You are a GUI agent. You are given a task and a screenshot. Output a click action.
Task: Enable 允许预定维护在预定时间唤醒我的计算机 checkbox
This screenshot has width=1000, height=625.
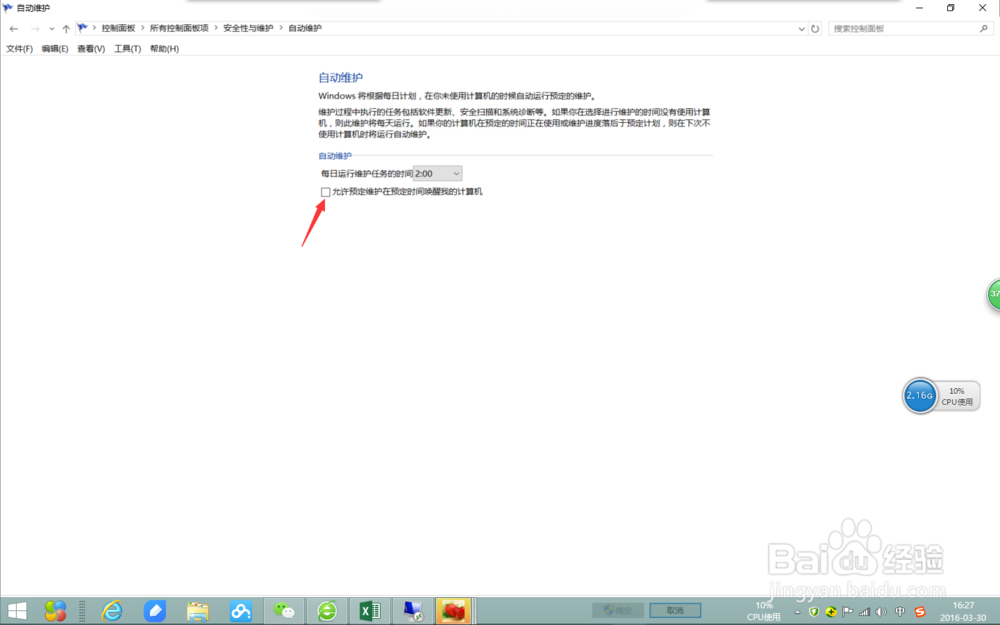point(325,191)
